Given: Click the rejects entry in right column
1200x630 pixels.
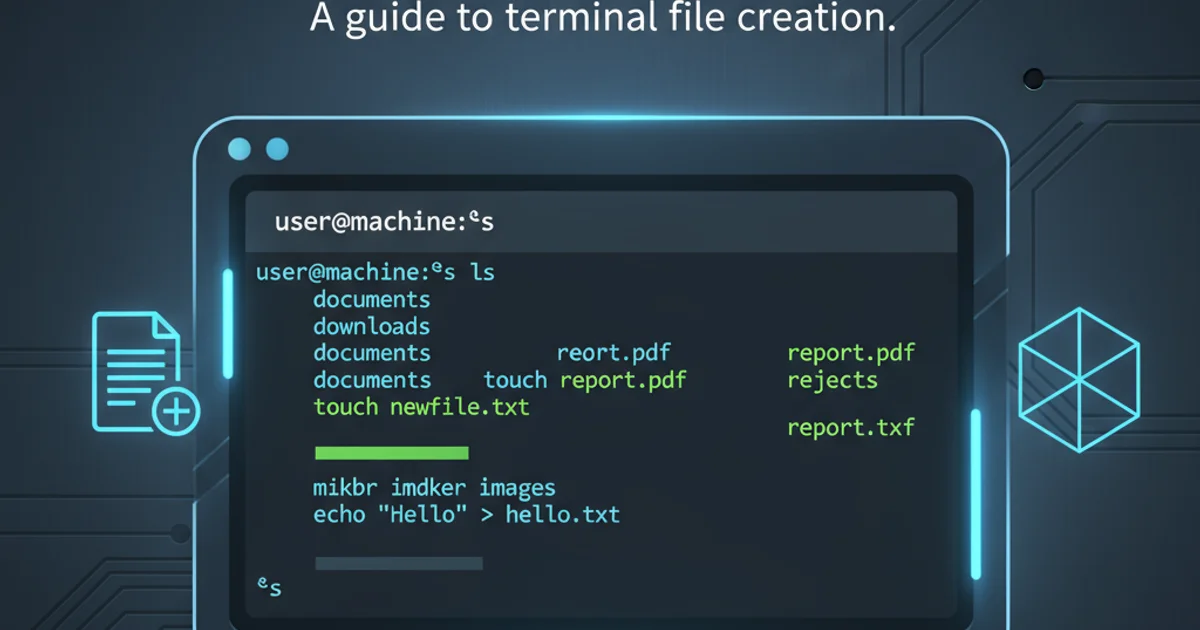Looking at the screenshot, I should pos(832,380).
